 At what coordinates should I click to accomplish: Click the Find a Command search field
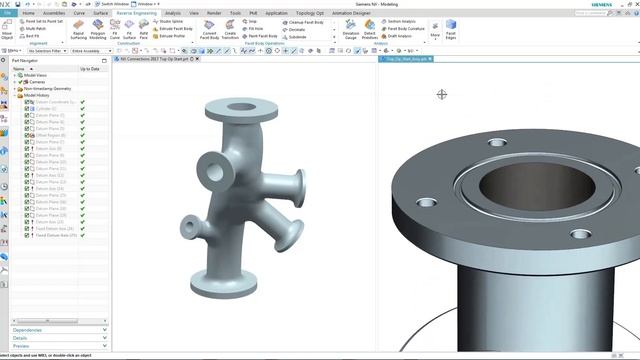click(591, 13)
